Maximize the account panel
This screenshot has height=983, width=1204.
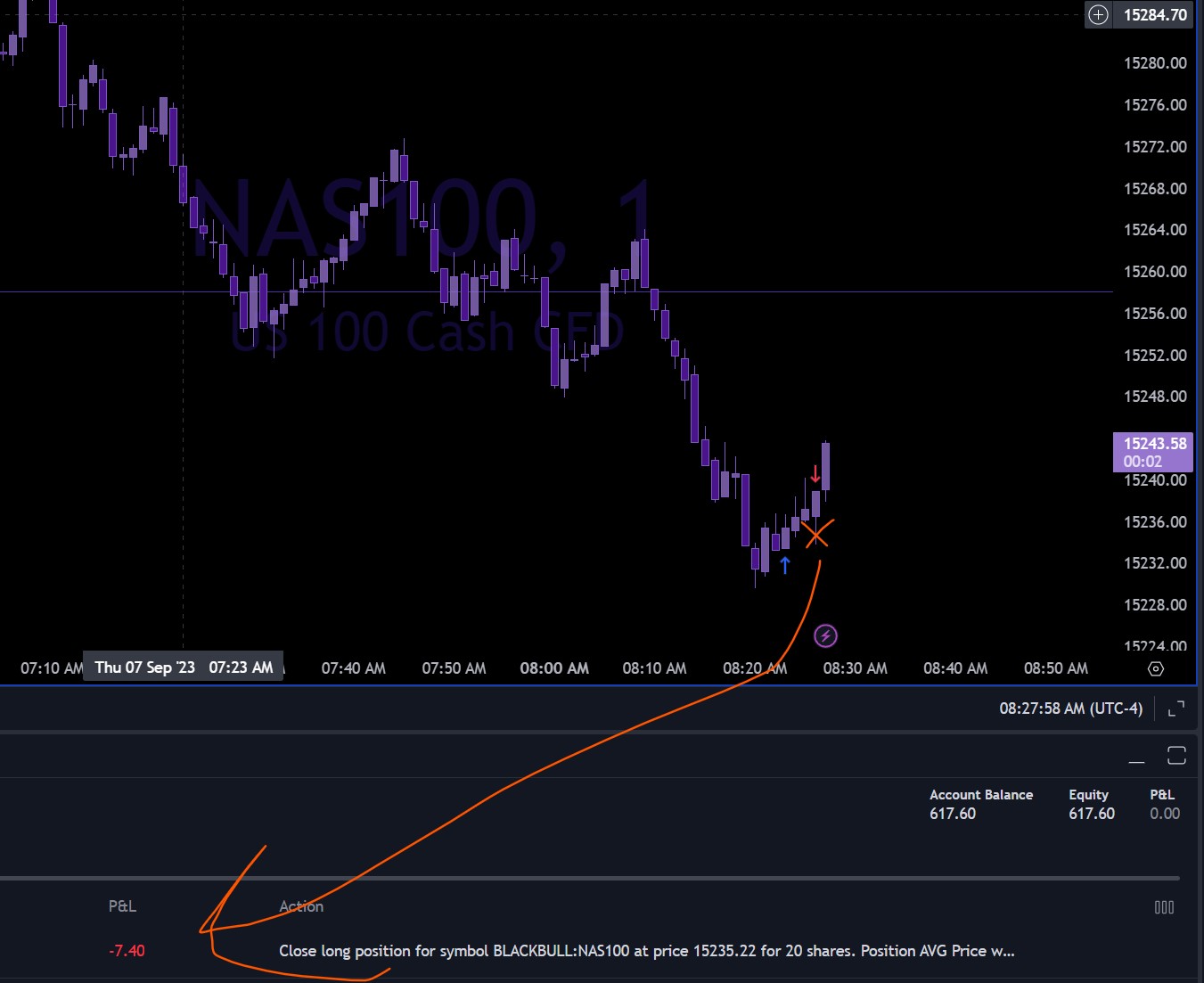(x=1176, y=756)
